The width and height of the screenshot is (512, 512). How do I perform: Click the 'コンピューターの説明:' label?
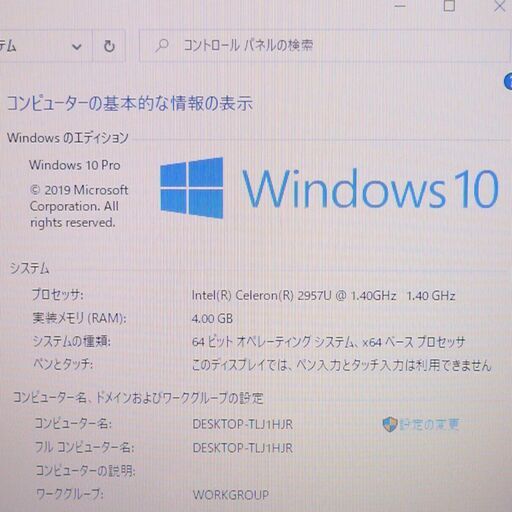point(85,471)
